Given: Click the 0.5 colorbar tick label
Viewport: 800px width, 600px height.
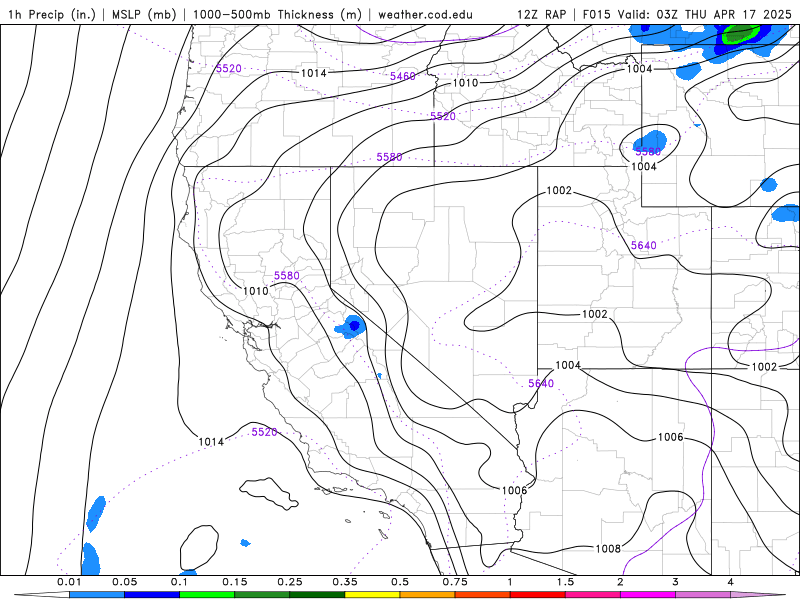Looking at the screenshot, I should coord(400,582).
